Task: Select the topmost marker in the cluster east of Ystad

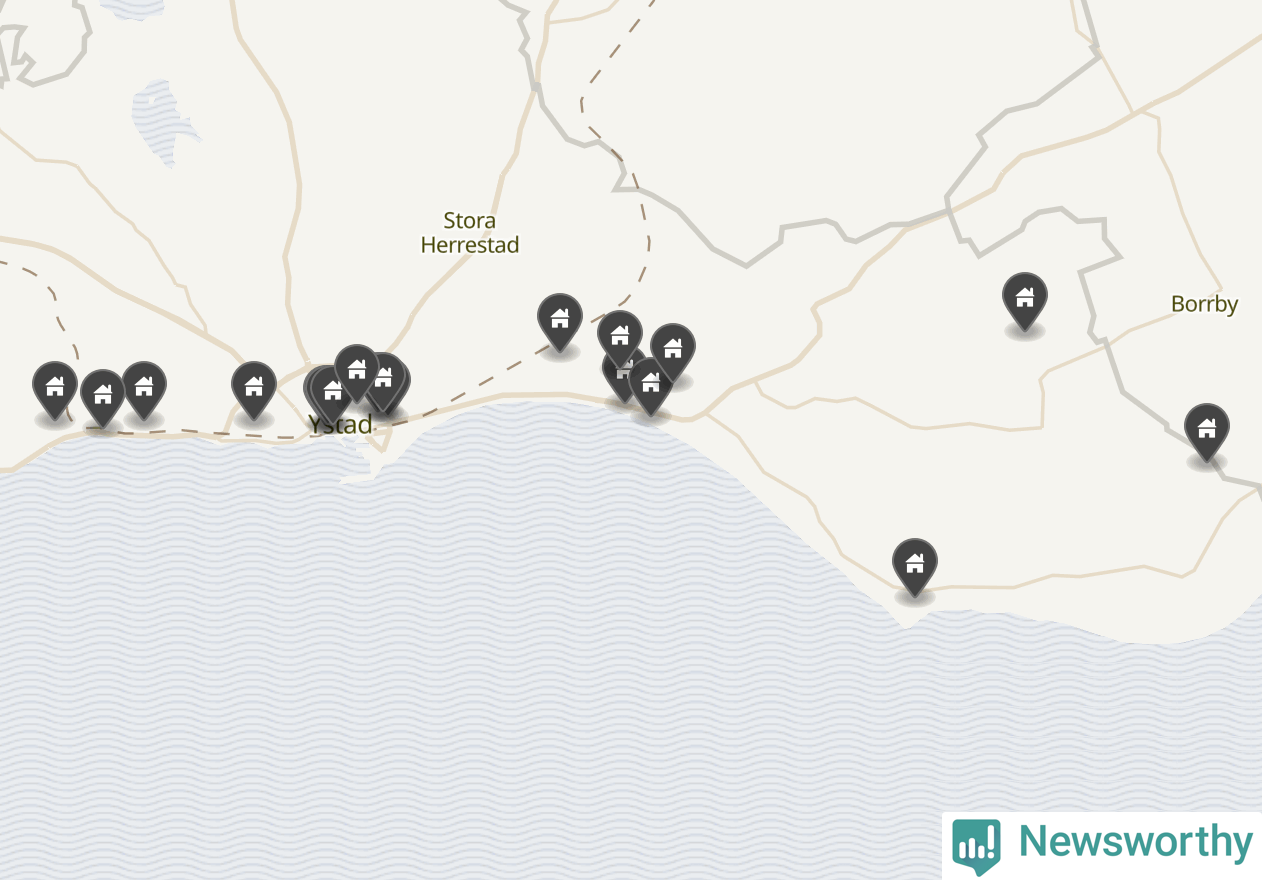Action: 620,335
